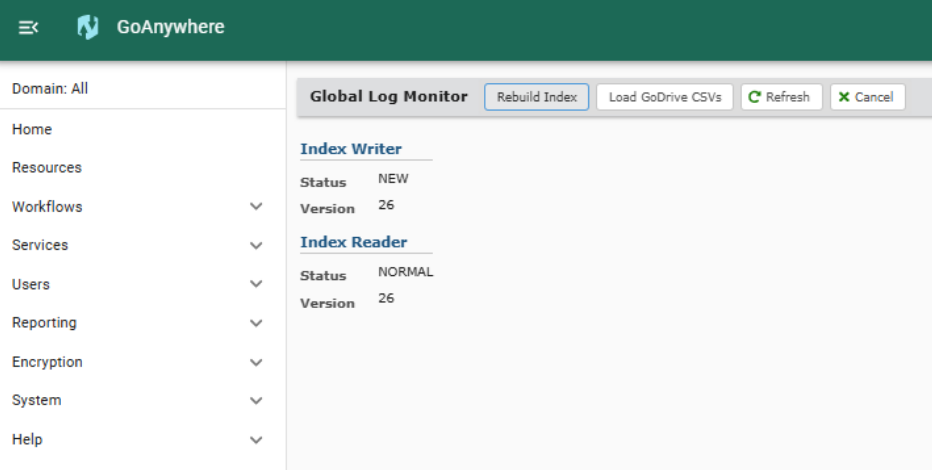Click the NORMAL status value
This screenshot has width=932, height=470.
[x=405, y=272]
